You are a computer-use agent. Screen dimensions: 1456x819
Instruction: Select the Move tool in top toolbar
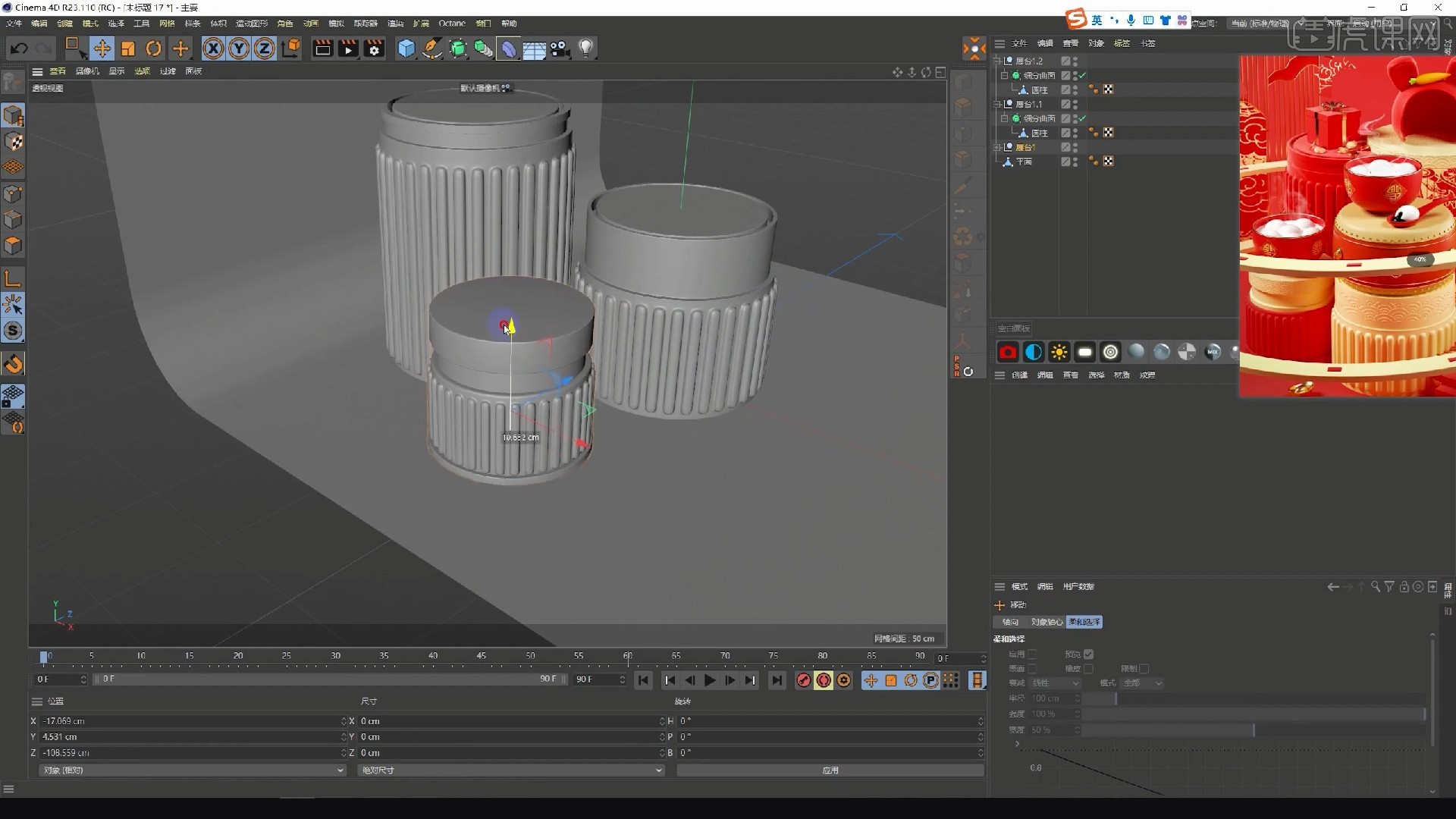102,49
